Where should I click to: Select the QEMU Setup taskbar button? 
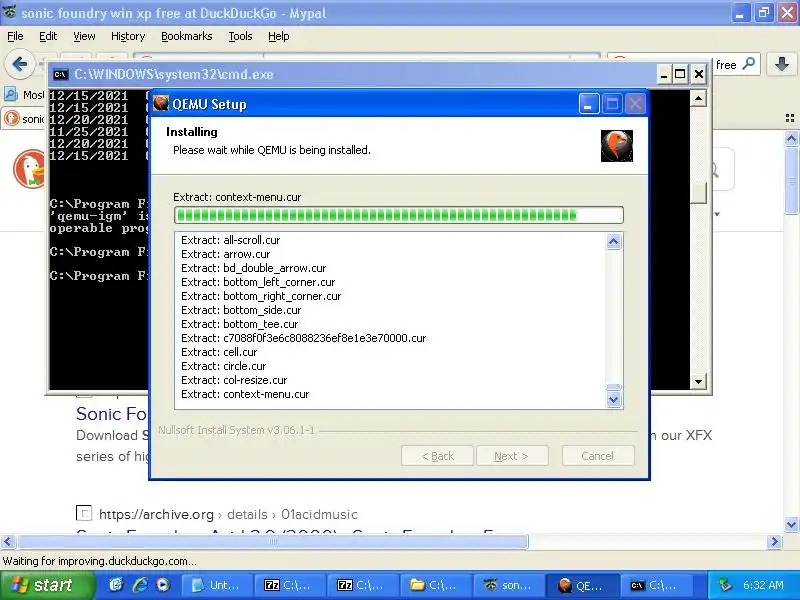pos(582,585)
